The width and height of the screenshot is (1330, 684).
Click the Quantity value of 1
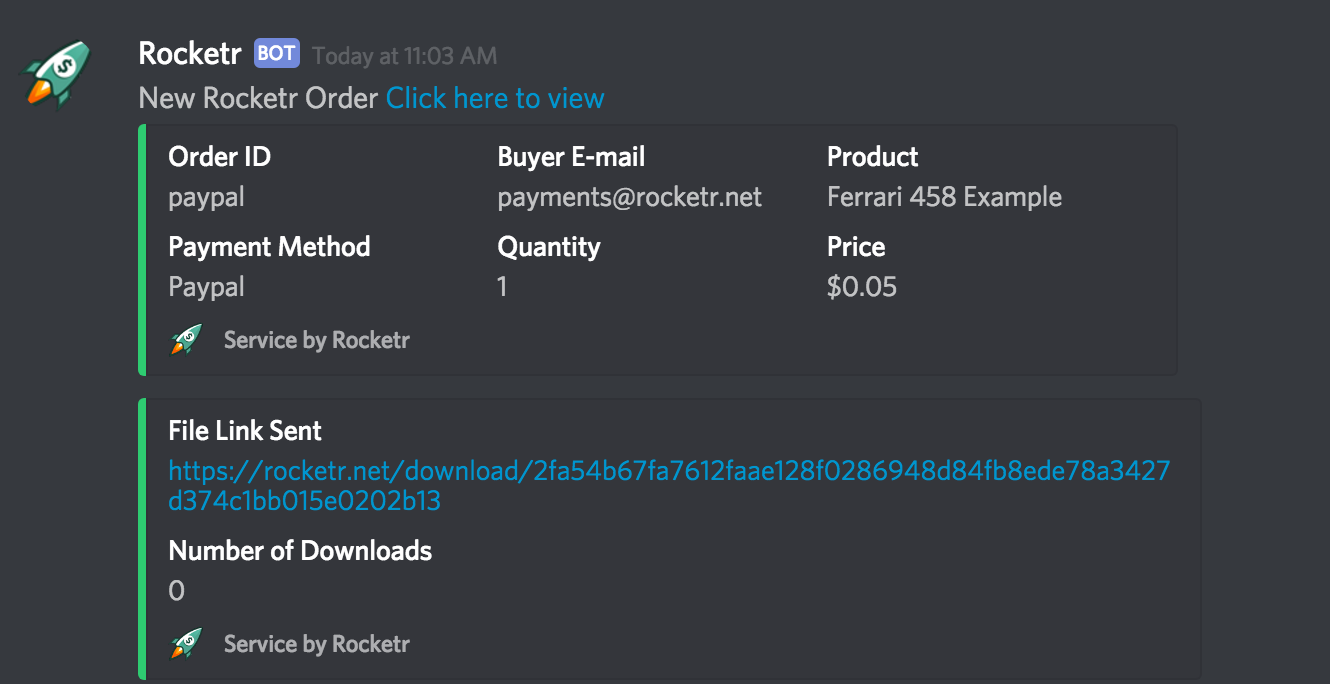point(502,287)
